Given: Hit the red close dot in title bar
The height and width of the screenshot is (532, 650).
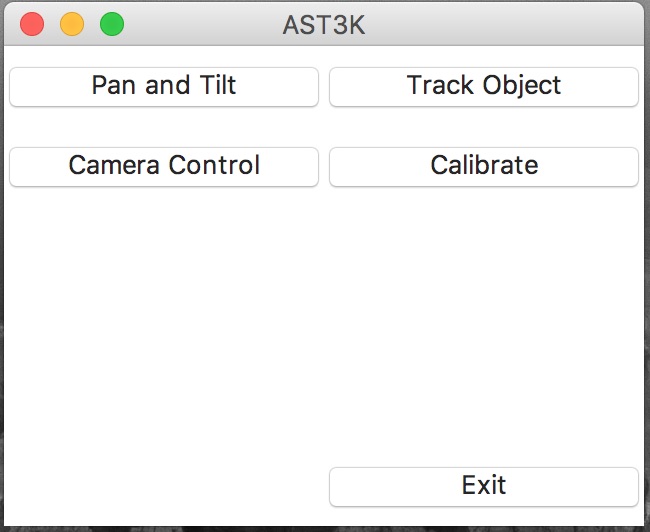Looking at the screenshot, I should 32,24.
